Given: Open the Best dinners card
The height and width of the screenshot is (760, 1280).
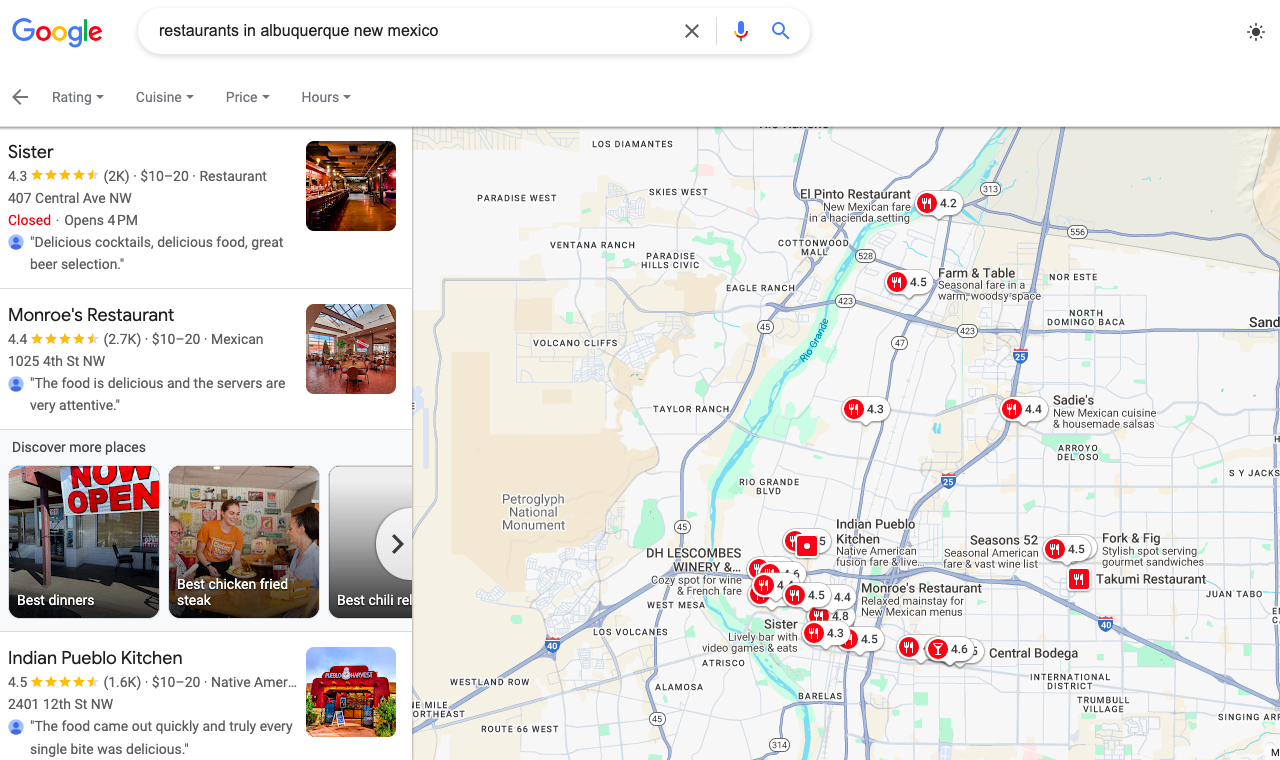Looking at the screenshot, I should point(84,542).
